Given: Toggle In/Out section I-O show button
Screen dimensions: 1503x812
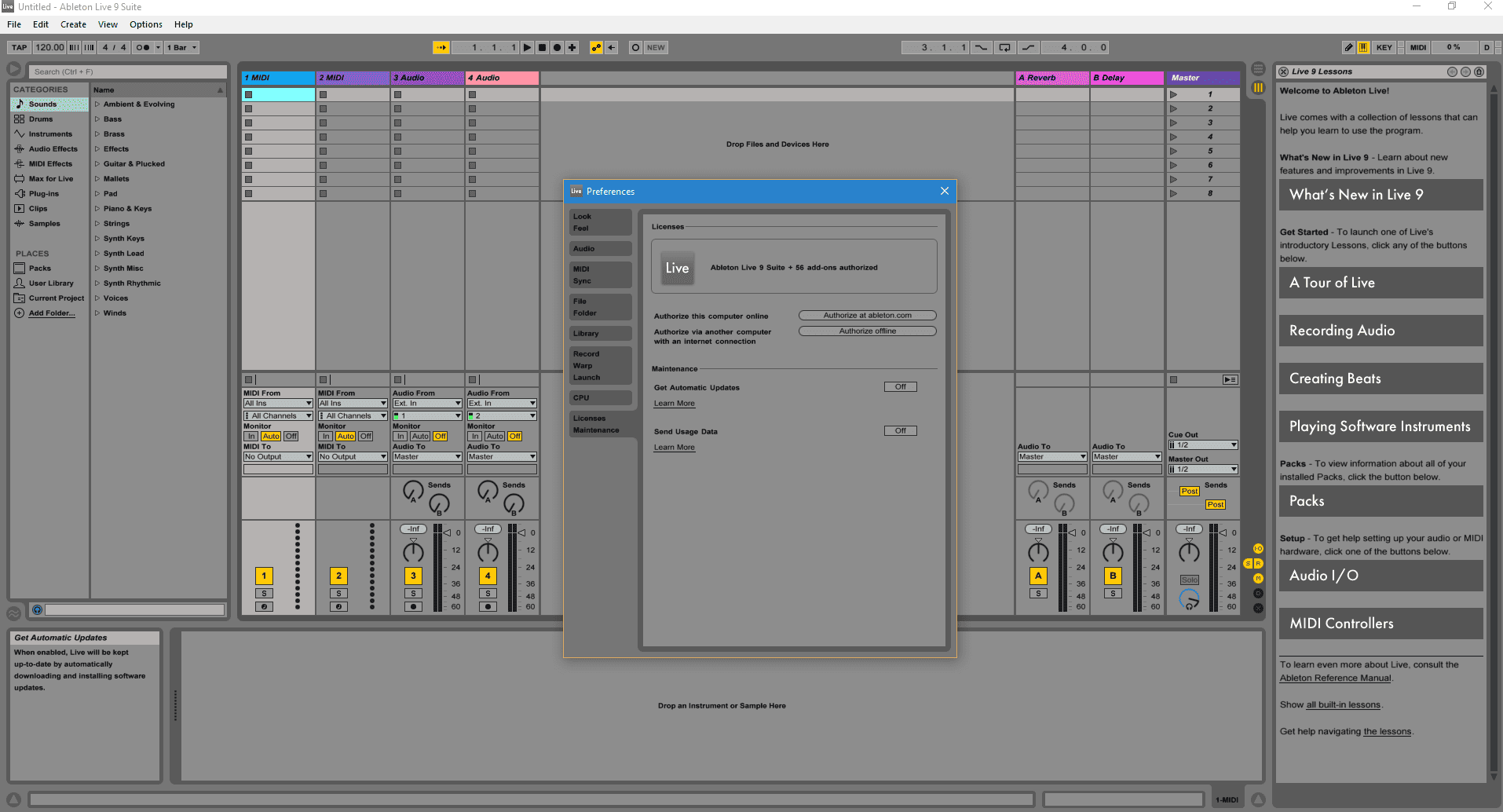Looking at the screenshot, I should [1258, 549].
